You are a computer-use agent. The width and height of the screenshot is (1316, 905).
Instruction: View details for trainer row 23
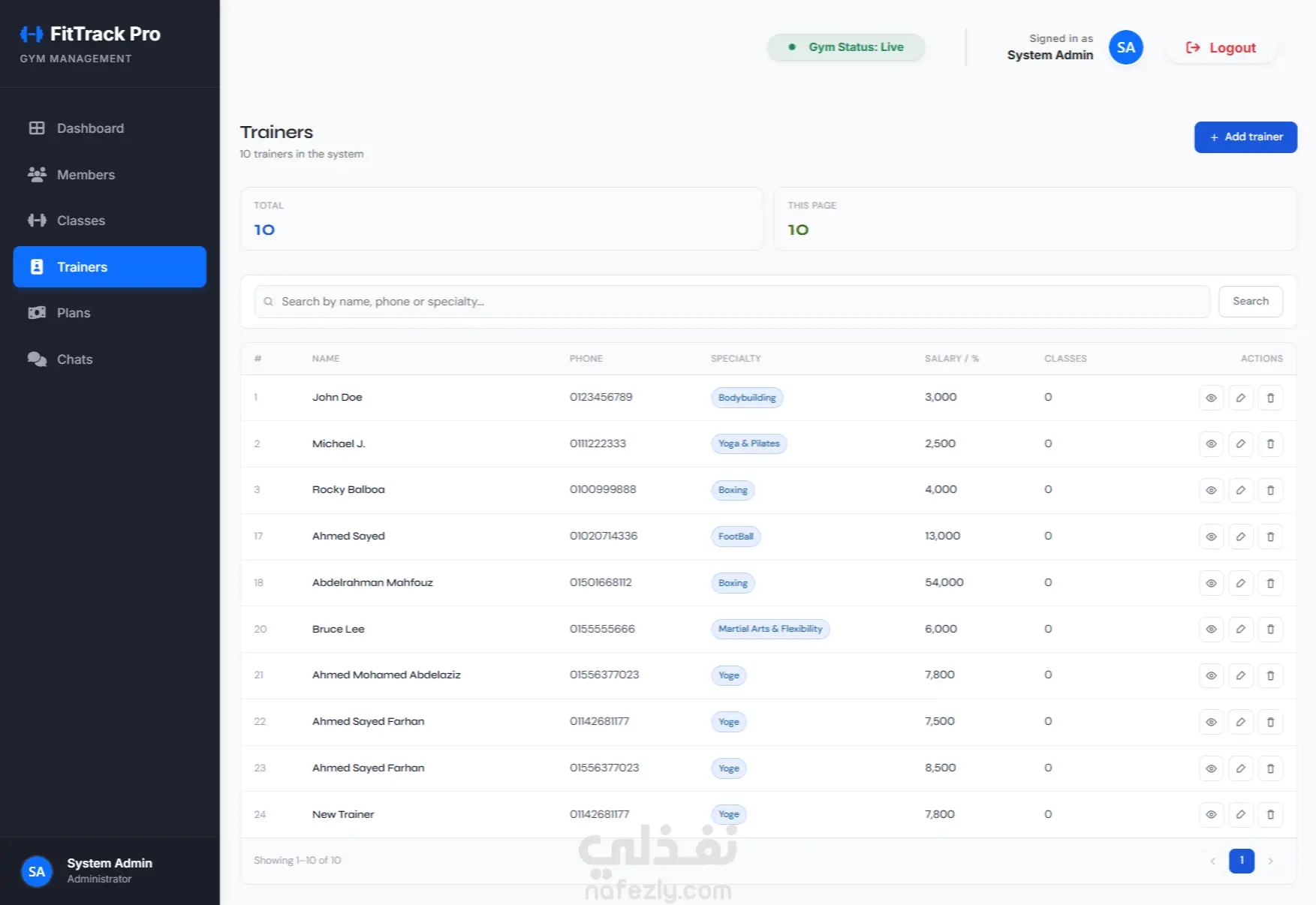pos(1211,768)
